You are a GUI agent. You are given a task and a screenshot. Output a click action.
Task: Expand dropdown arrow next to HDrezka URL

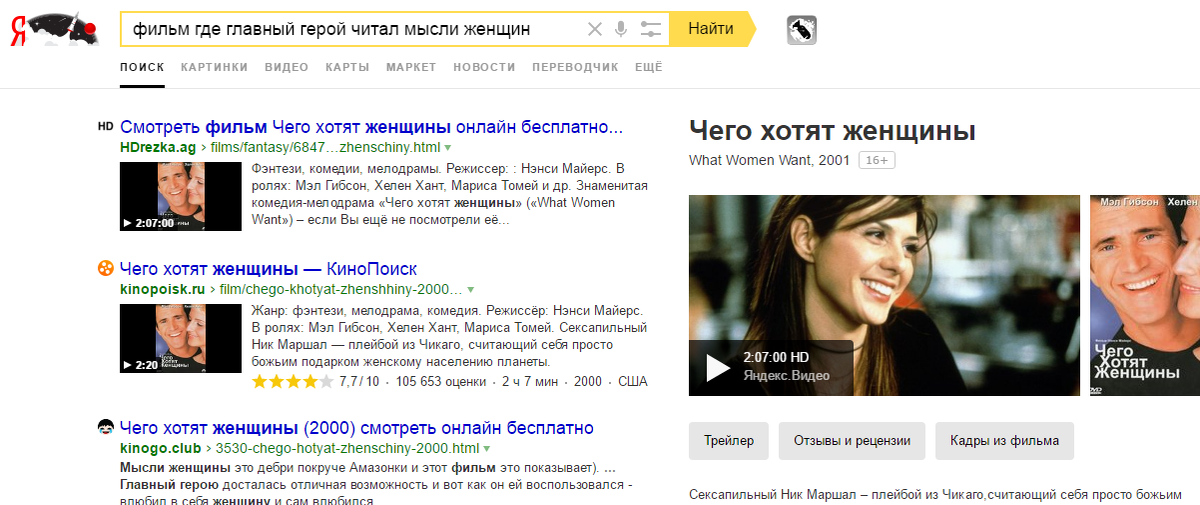click(x=447, y=148)
